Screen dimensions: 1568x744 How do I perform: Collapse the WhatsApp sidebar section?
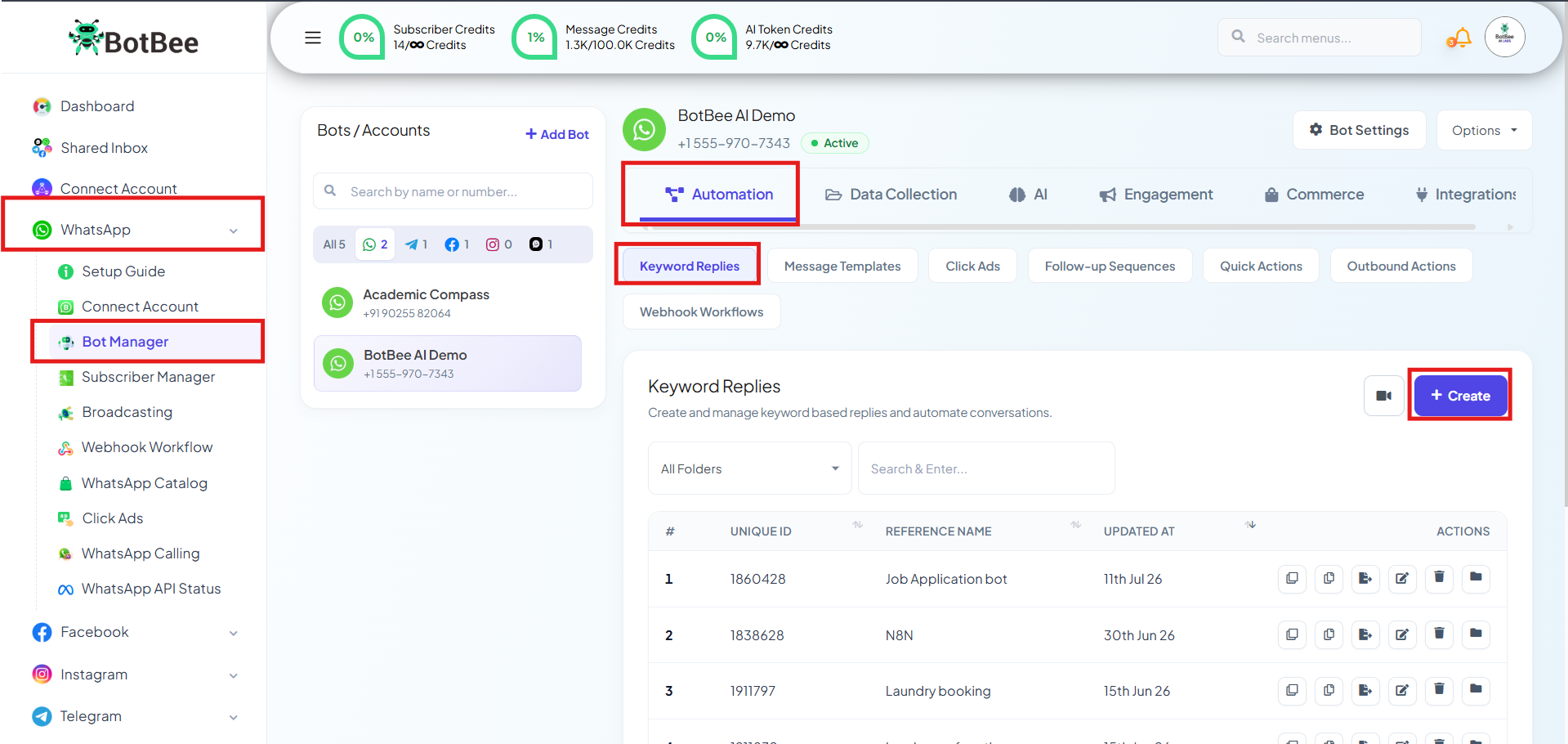234,231
